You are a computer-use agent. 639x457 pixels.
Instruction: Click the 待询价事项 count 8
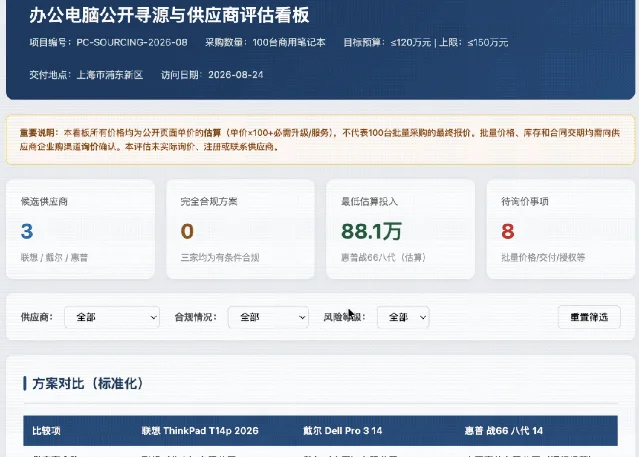point(508,231)
